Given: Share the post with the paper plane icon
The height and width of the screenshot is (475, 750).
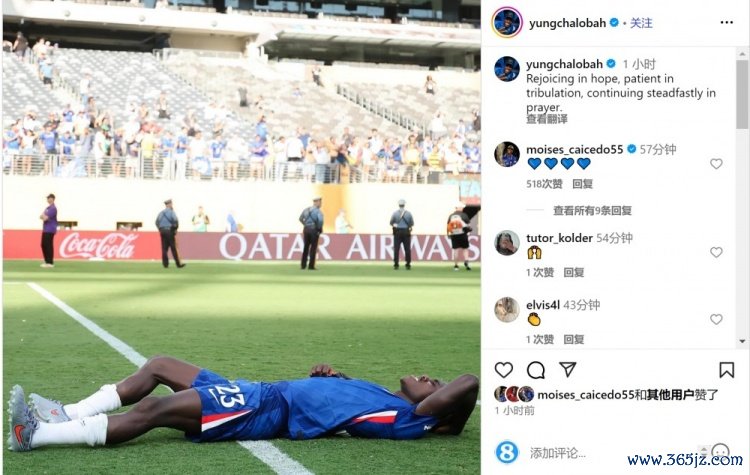Looking at the screenshot, I should coord(567,369).
